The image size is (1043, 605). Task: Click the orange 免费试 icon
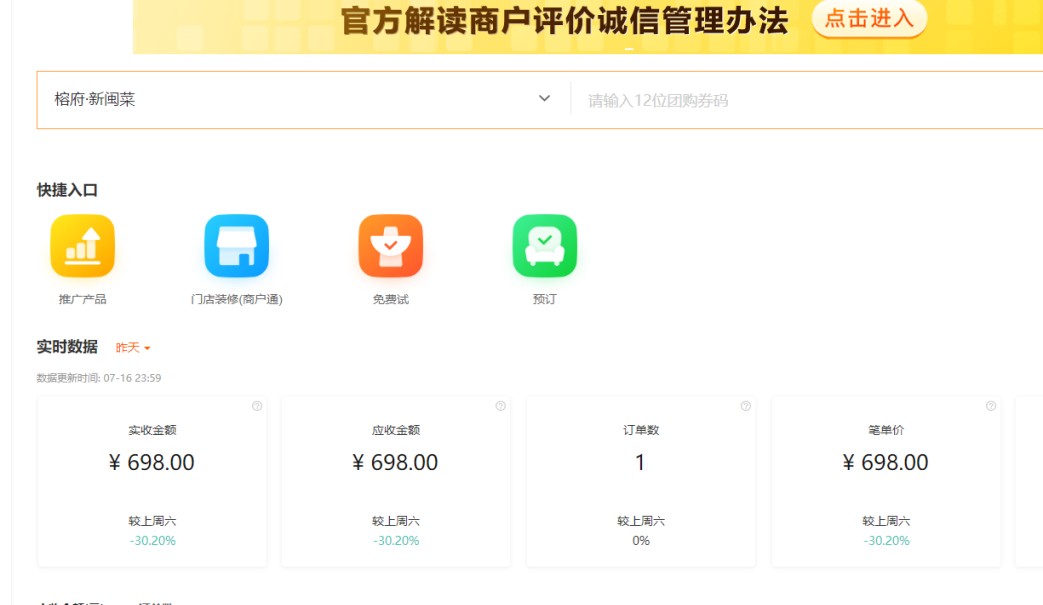[x=391, y=246]
